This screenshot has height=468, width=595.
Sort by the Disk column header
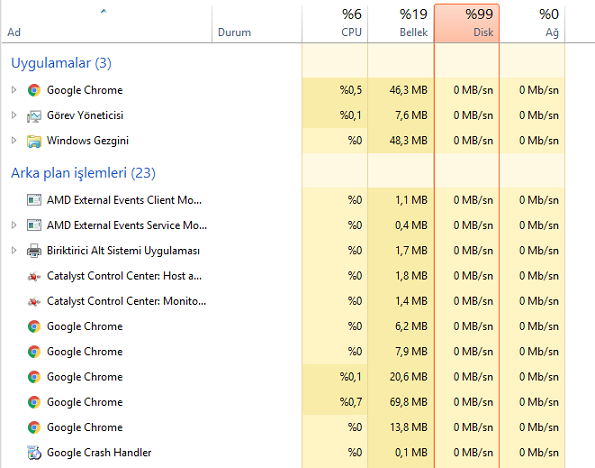coord(467,23)
